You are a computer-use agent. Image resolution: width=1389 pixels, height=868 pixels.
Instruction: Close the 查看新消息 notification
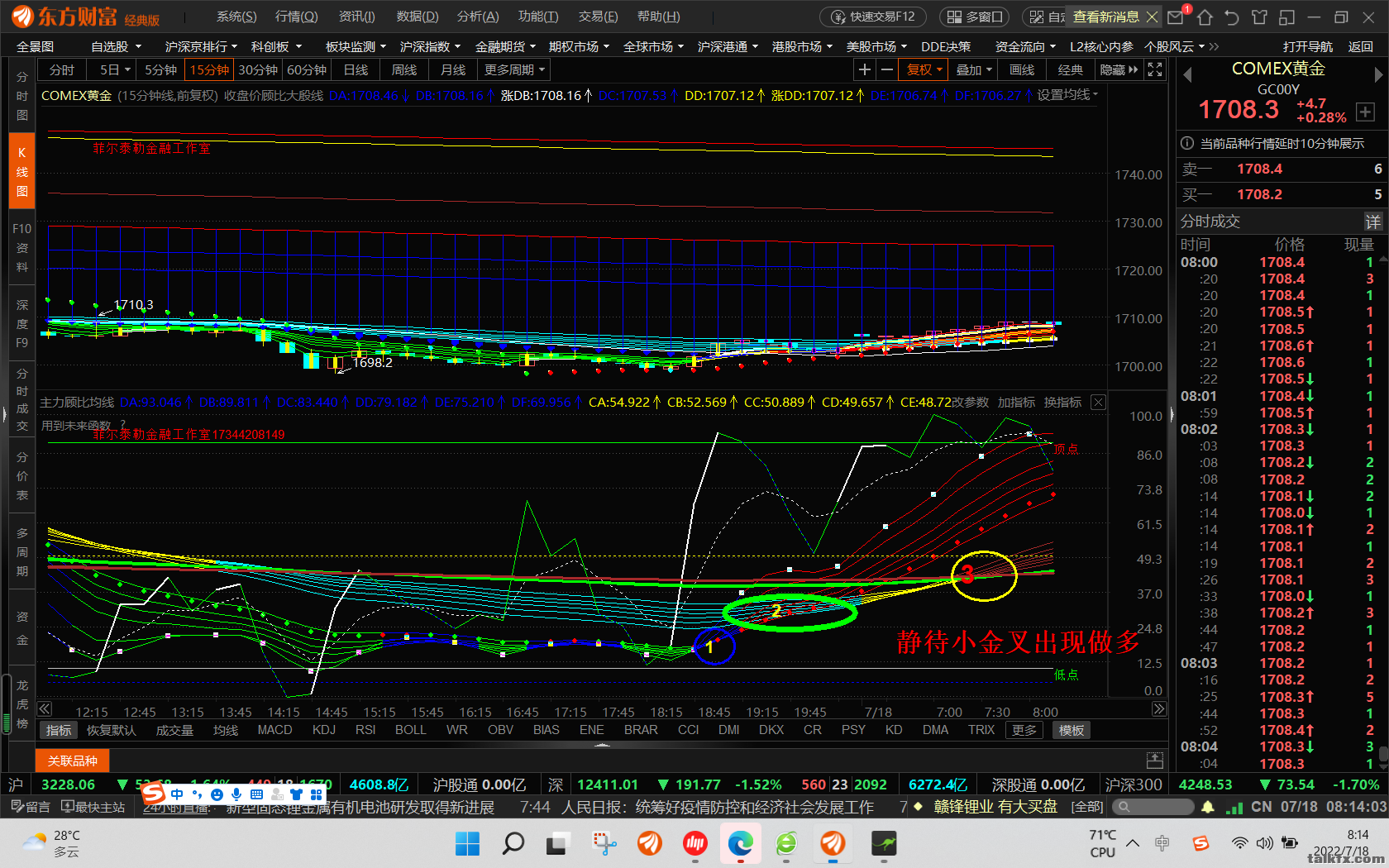pyautogui.click(x=1152, y=17)
